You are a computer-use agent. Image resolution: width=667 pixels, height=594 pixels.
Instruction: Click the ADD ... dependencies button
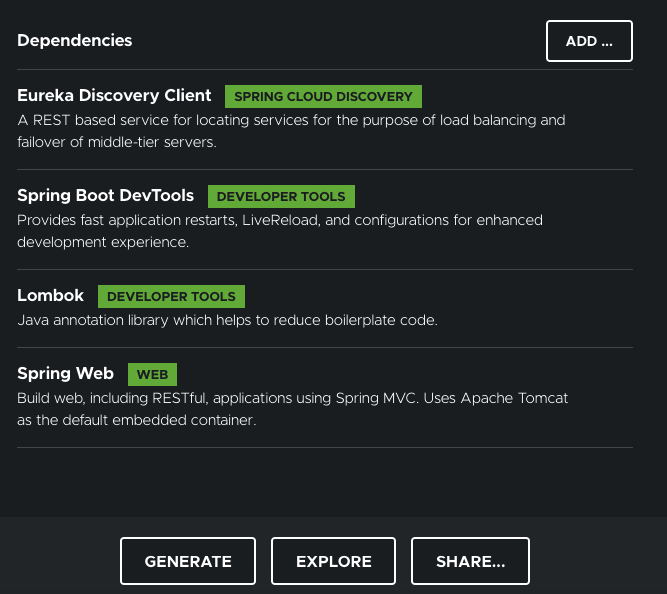(x=589, y=41)
